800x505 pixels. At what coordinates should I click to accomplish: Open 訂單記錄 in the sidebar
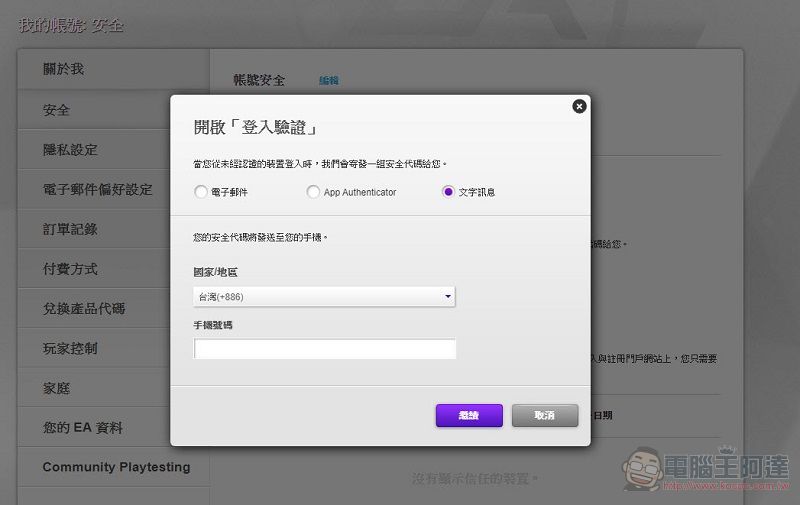point(70,229)
